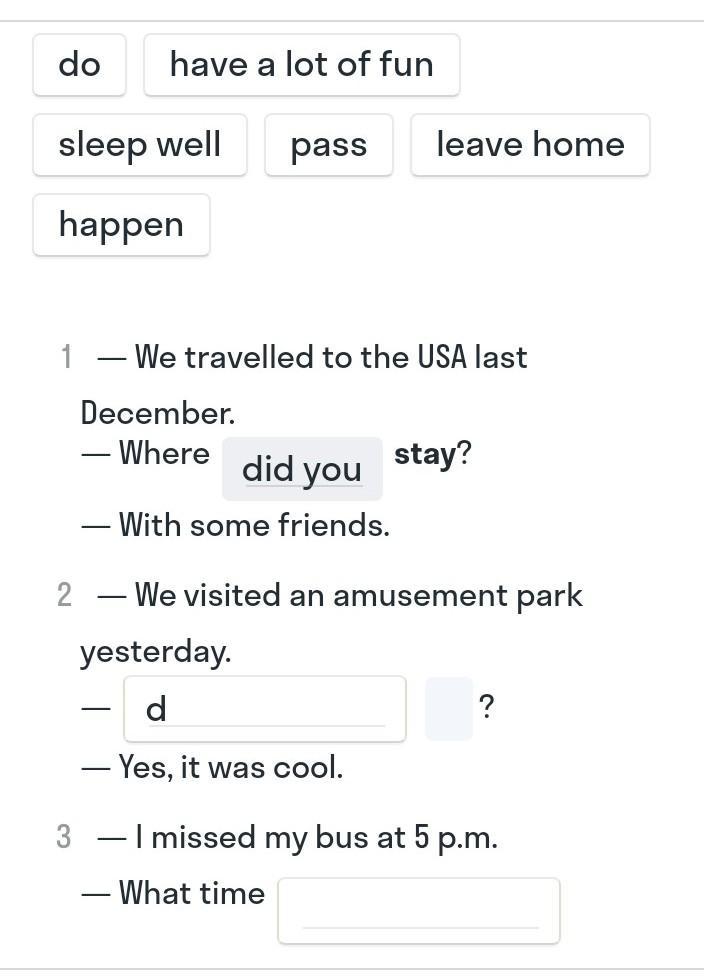Screen dimensions: 704x980
Task: Click question number 2
Action: click(x=65, y=596)
